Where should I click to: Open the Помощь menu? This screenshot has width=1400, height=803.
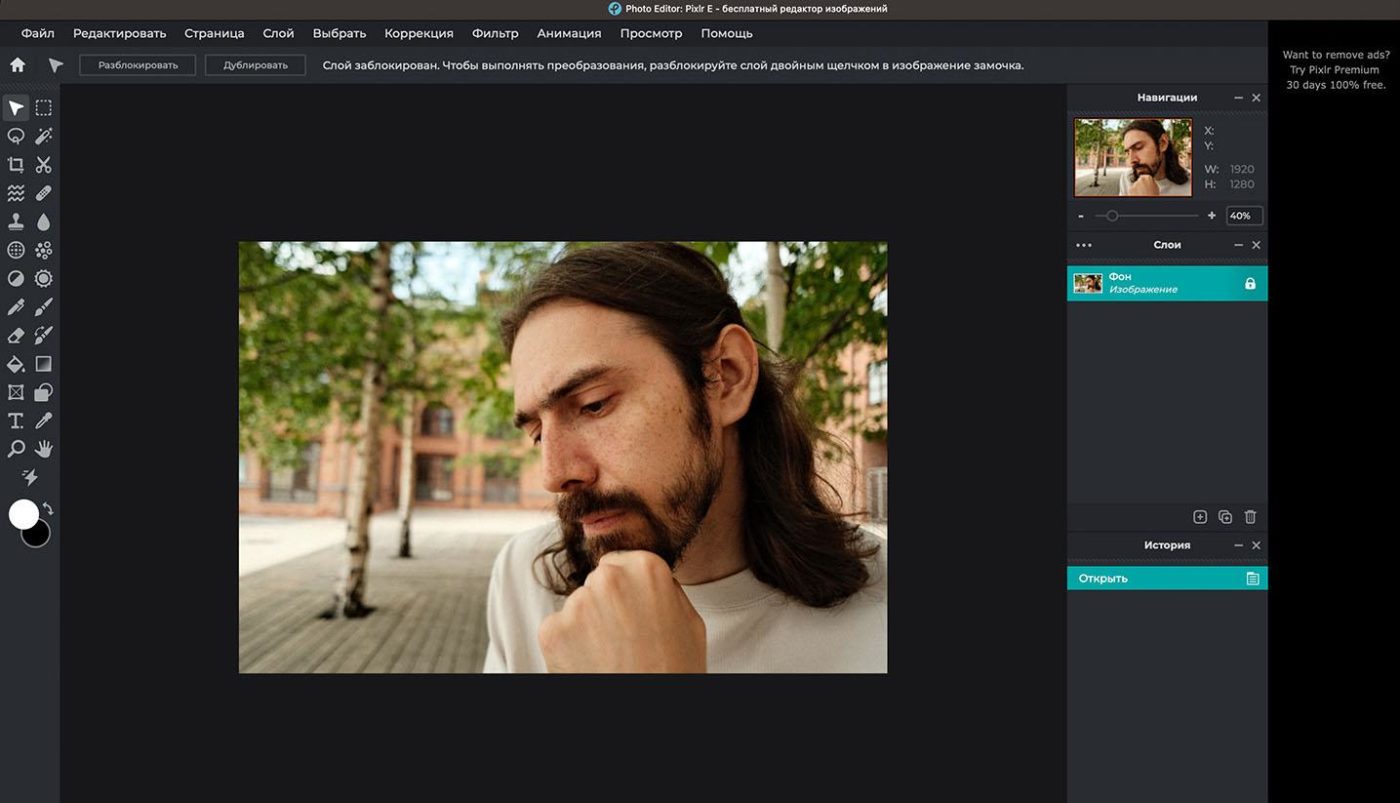point(727,33)
